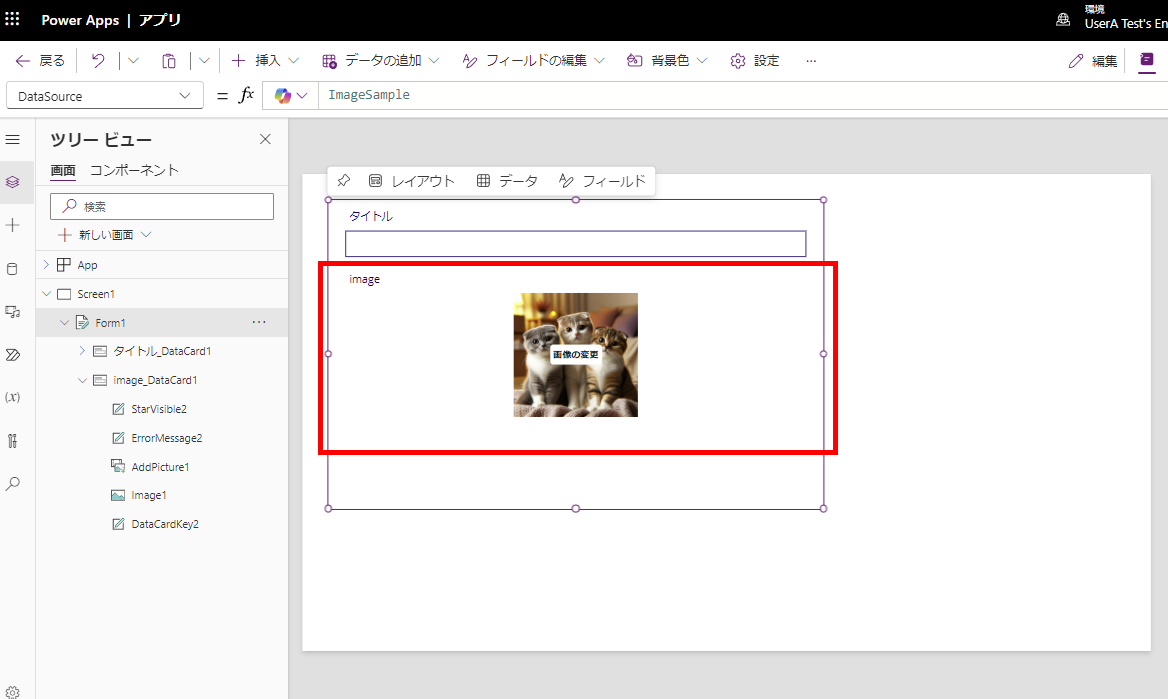Open the fx formula symbol
This screenshot has height=699, width=1168.
pos(246,94)
